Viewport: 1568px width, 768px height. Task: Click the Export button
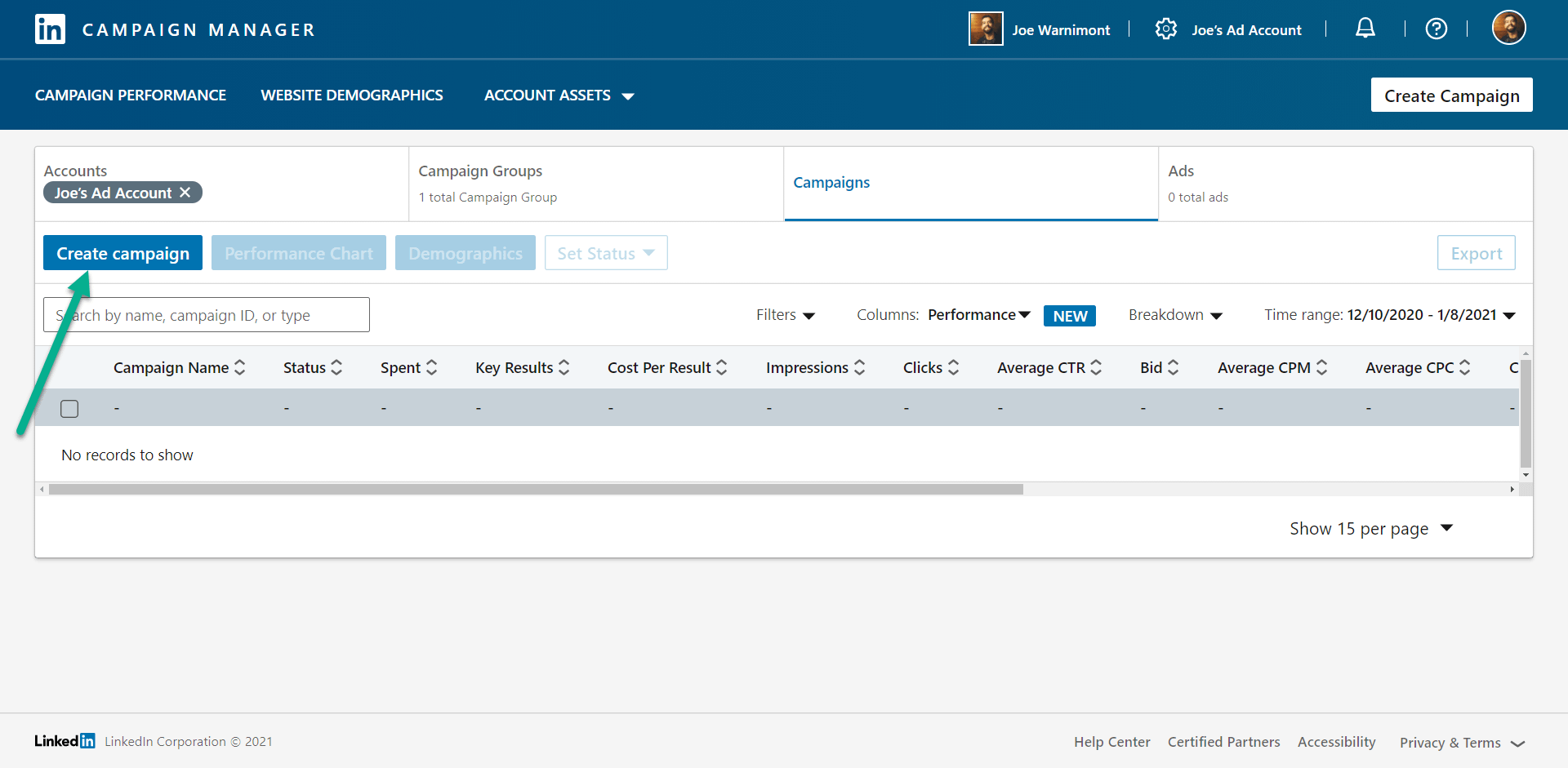point(1476,253)
